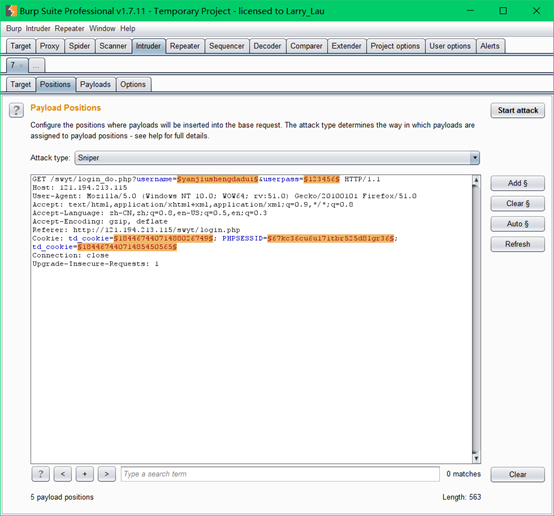Open the Repeater menu in menu bar

point(69,29)
